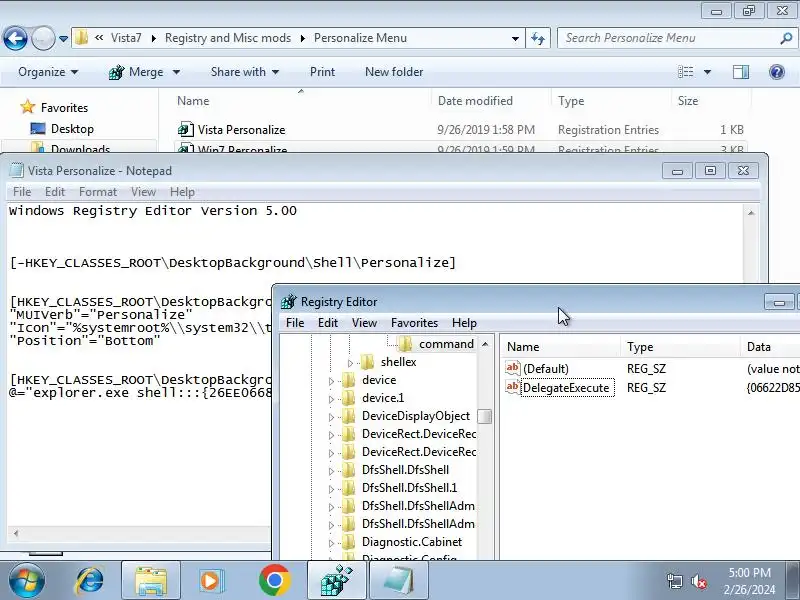This screenshot has height=600, width=800.
Task: Launch Internet Explorer from the taskbar
Action: 88,581
